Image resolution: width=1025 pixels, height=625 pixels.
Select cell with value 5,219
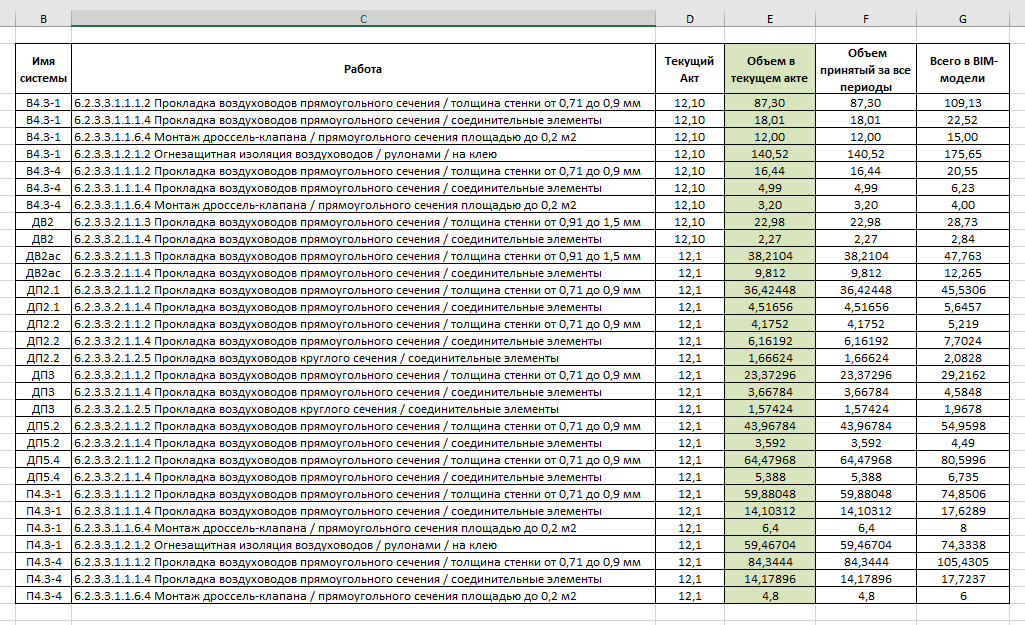(963, 324)
